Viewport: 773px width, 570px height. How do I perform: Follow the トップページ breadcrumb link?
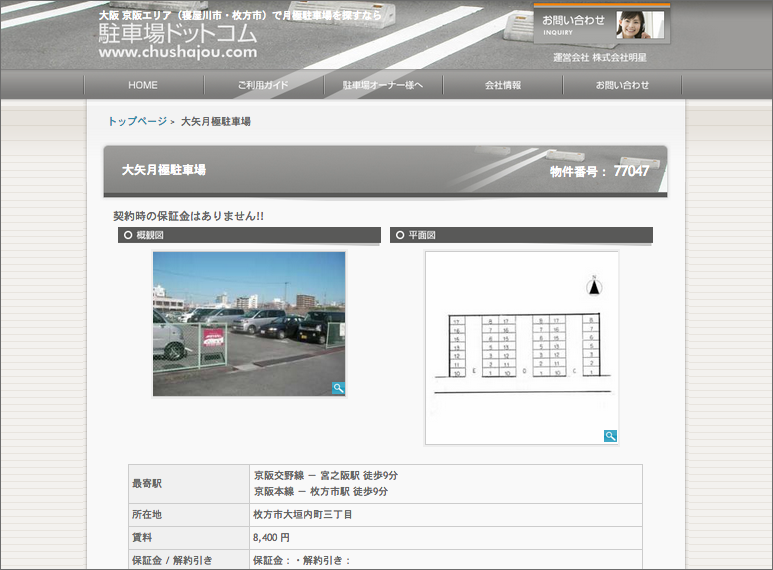click(x=137, y=121)
